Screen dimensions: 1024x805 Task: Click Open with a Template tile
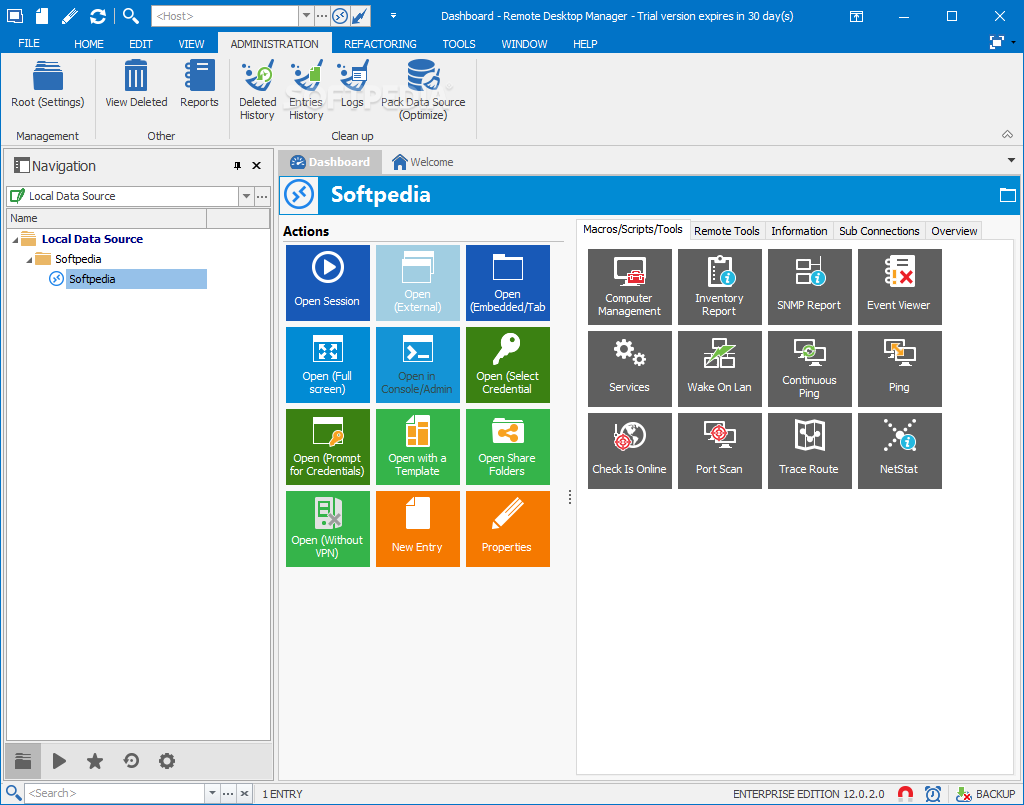click(418, 447)
